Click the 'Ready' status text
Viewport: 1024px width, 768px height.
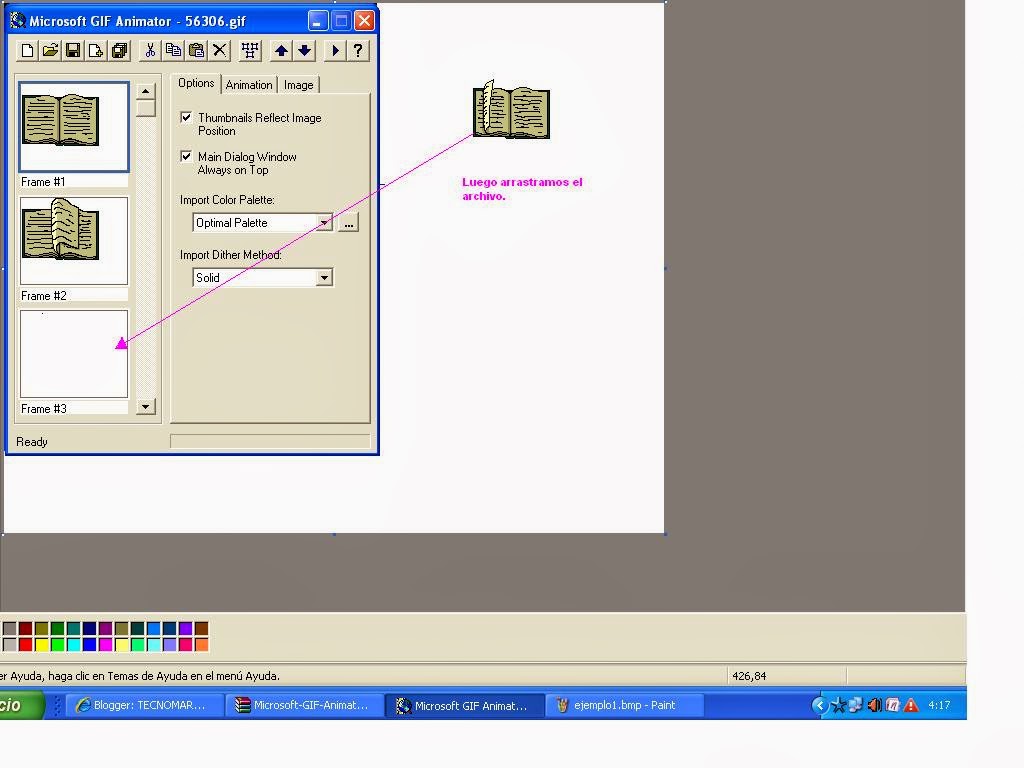point(32,442)
